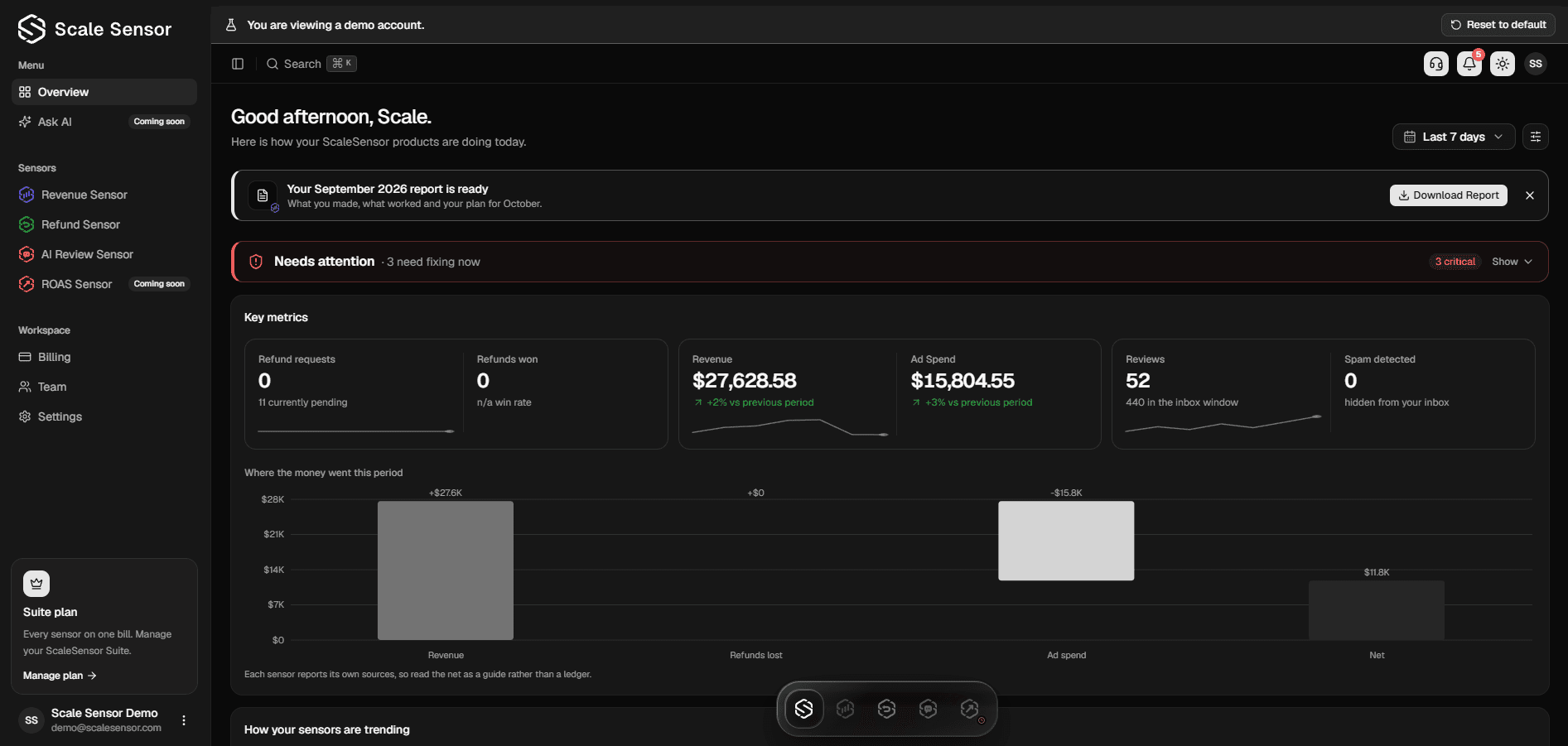The height and width of the screenshot is (746, 1568).
Task: Dismiss the September report banner
Action: pyautogui.click(x=1530, y=195)
